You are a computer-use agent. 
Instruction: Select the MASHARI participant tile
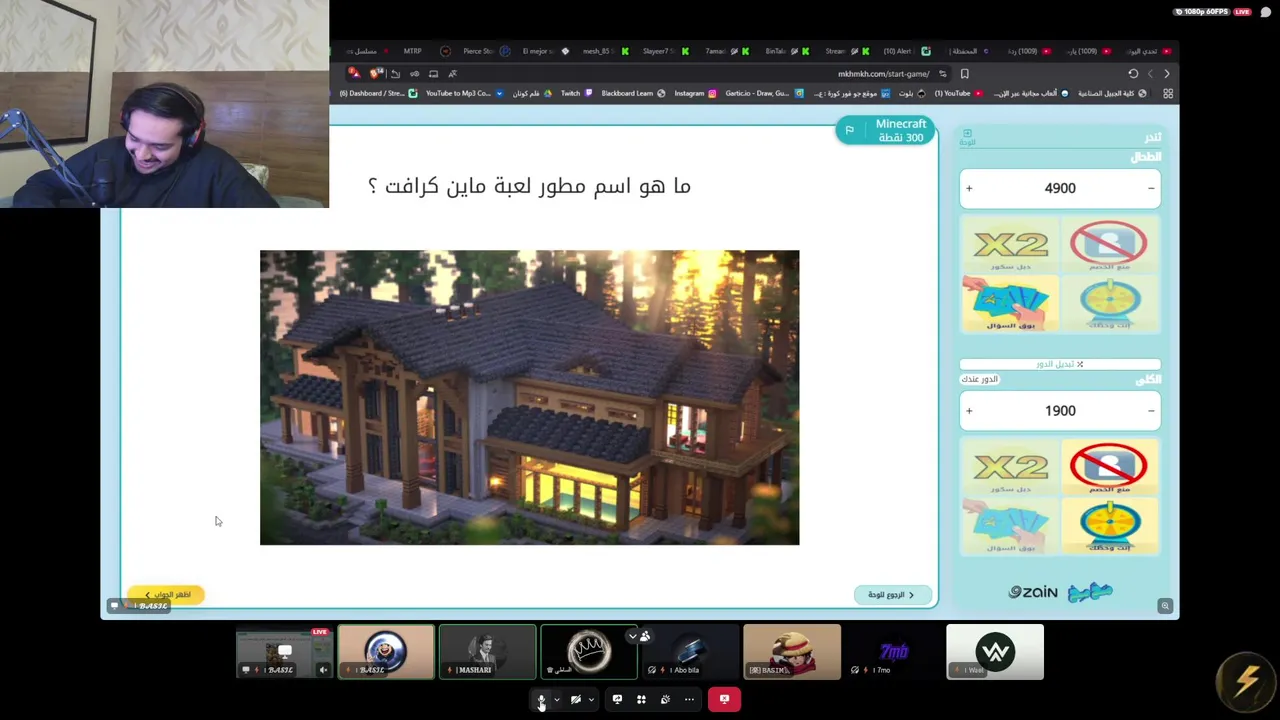pos(487,652)
